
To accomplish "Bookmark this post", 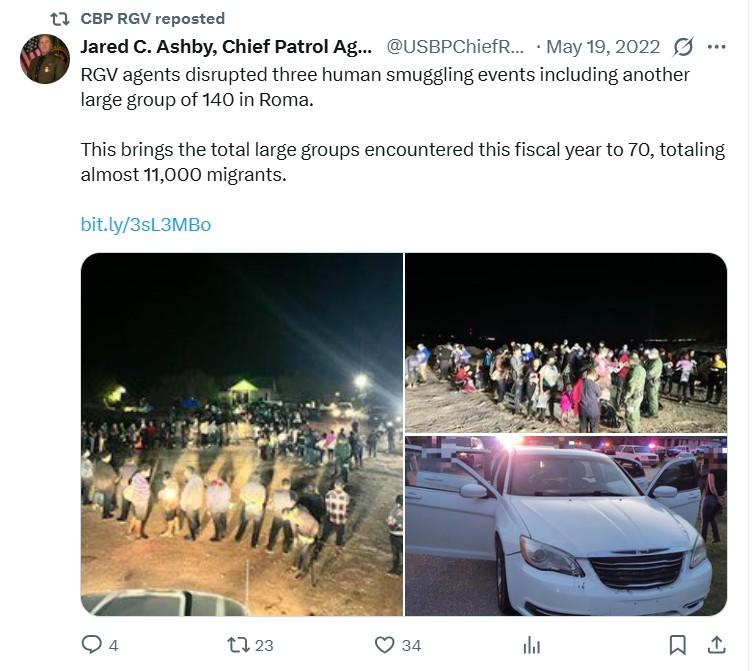I will point(678,645).
